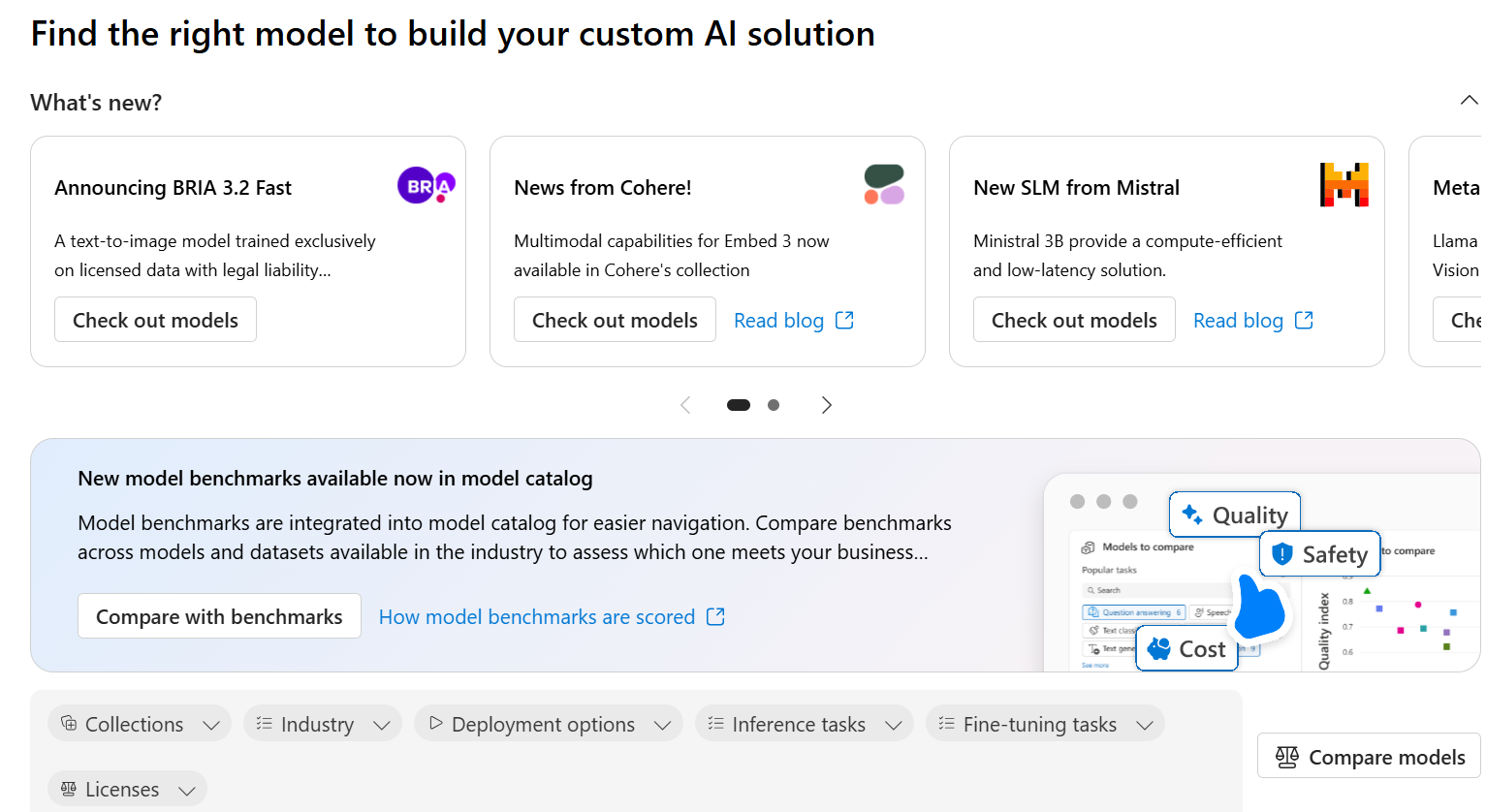Check out models in Mistral card
This screenshot has width=1486, height=812.
tap(1074, 320)
